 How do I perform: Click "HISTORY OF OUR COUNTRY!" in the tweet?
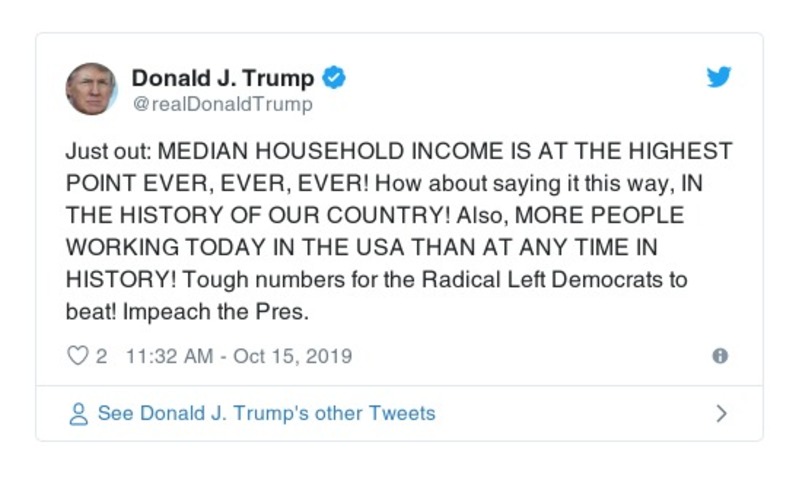point(263,215)
